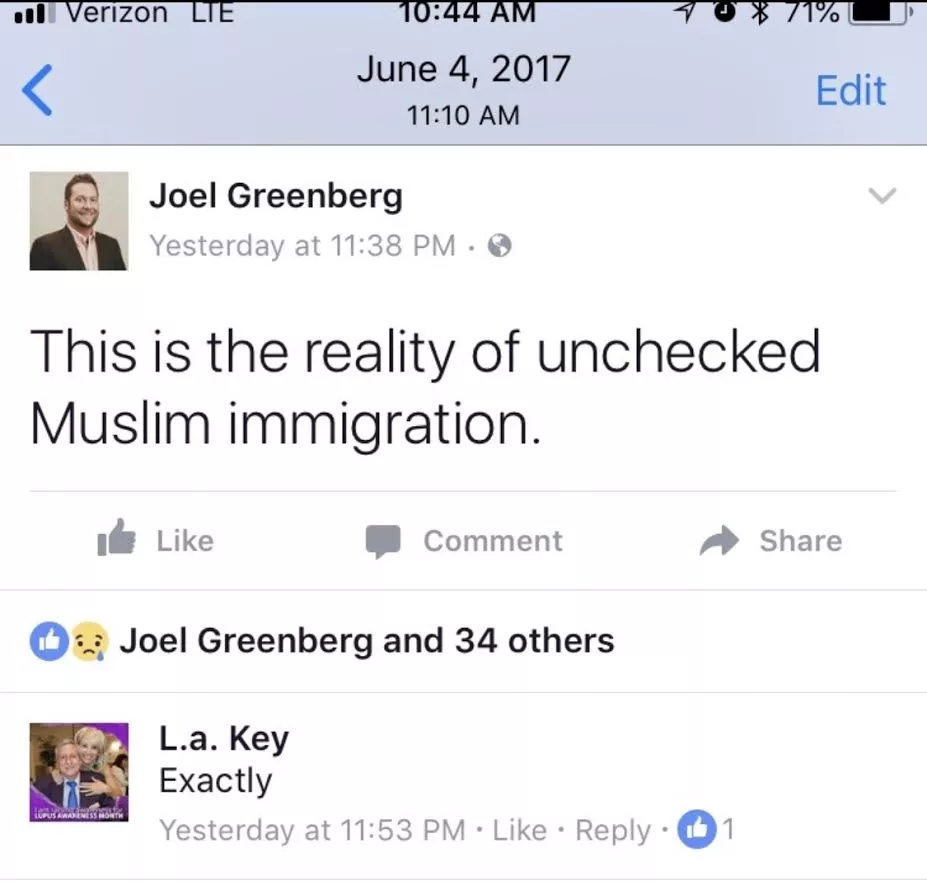Open L.a. Key's profile thumbnail
The image size is (927, 885).
79,772
